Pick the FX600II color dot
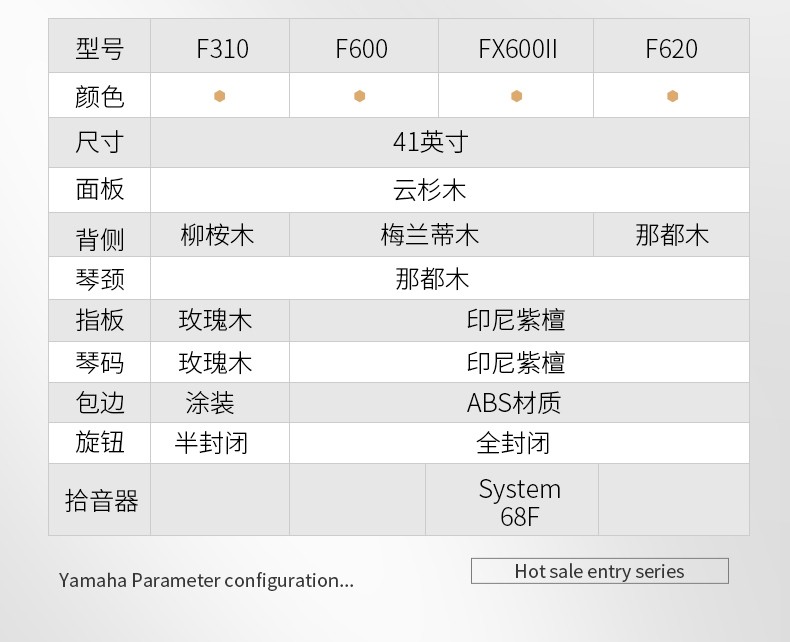Screen dimensions: 790x642 click(x=516, y=96)
